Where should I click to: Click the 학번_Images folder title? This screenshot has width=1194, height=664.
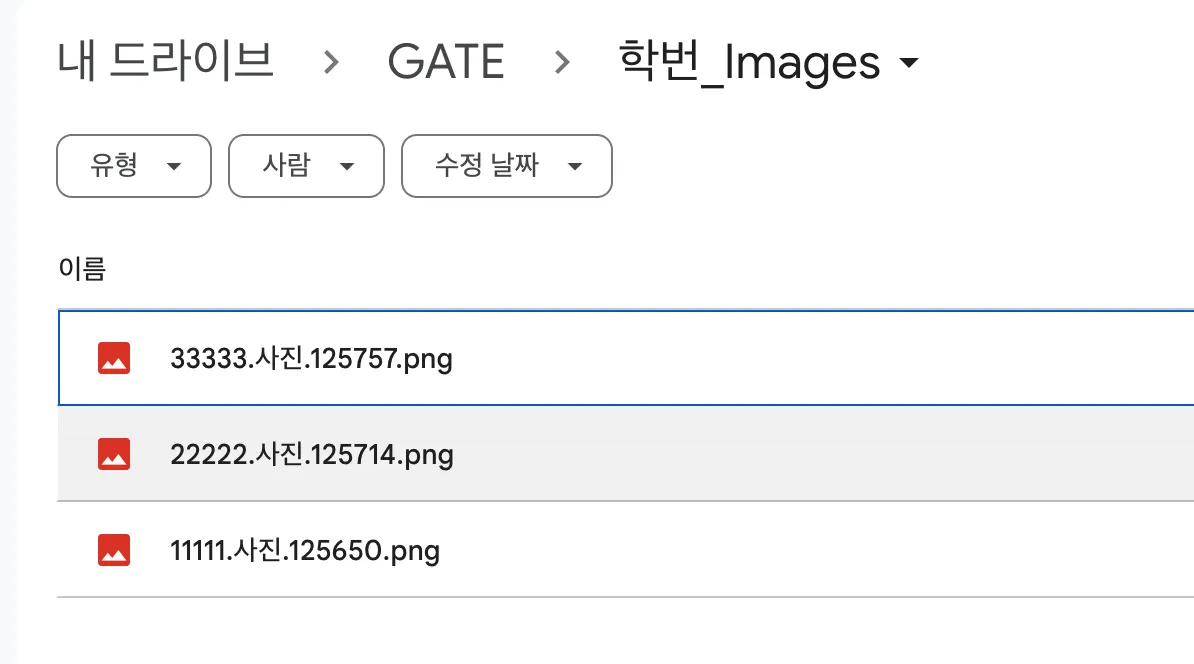click(x=750, y=62)
